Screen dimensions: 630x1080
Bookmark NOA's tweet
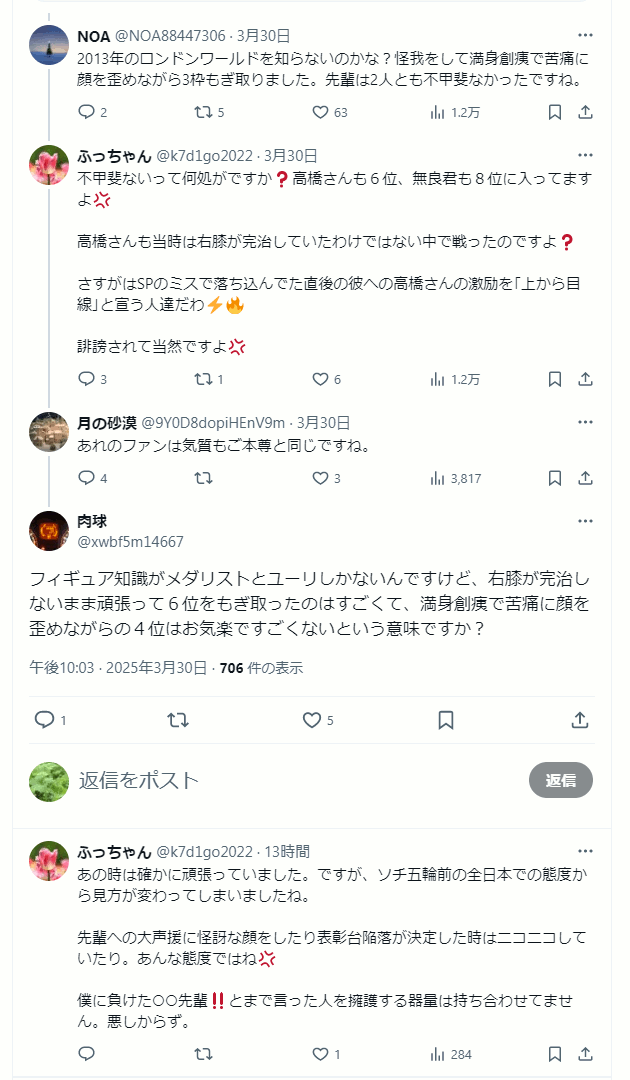[x=554, y=113]
